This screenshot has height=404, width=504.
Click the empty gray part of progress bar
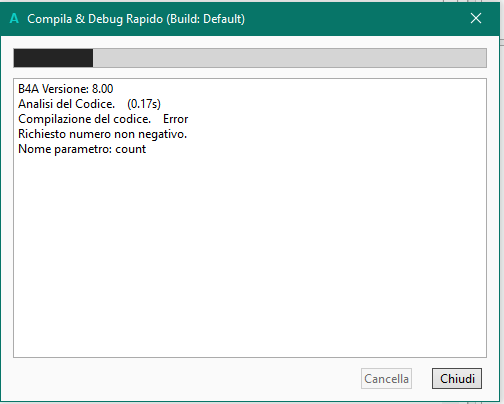(289, 58)
